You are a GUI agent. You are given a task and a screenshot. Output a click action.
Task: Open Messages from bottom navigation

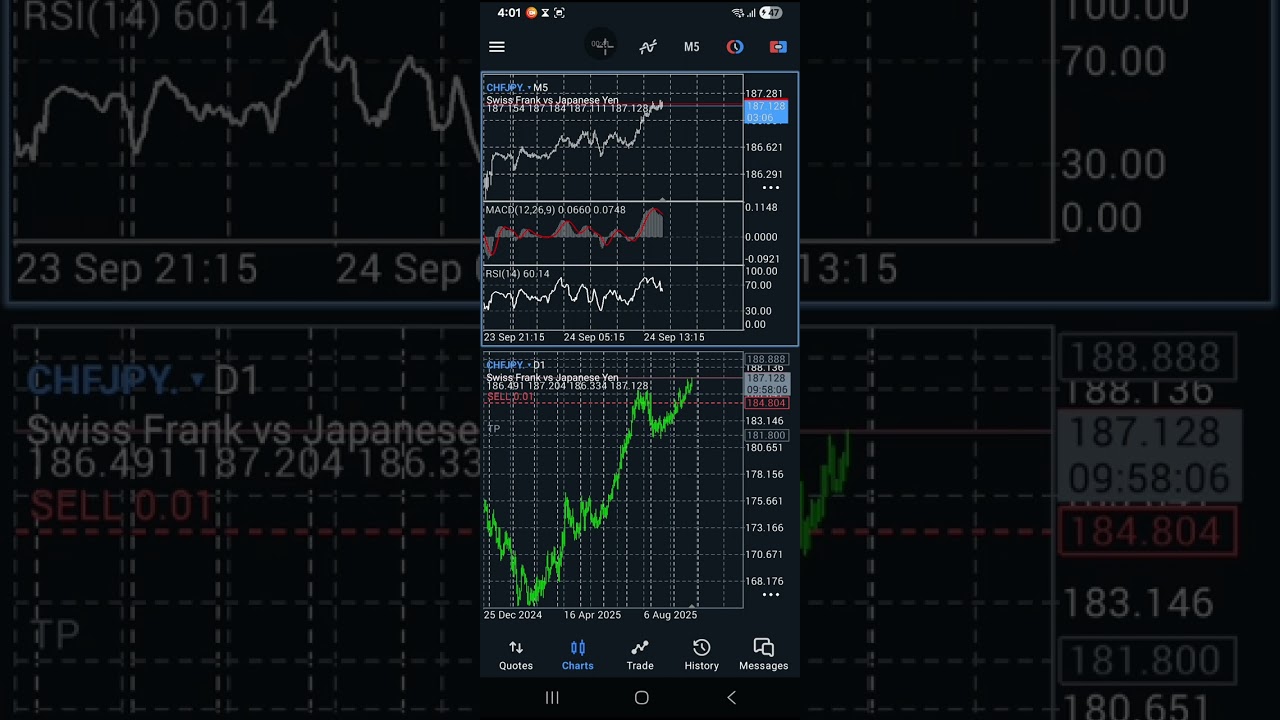pyautogui.click(x=763, y=655)
